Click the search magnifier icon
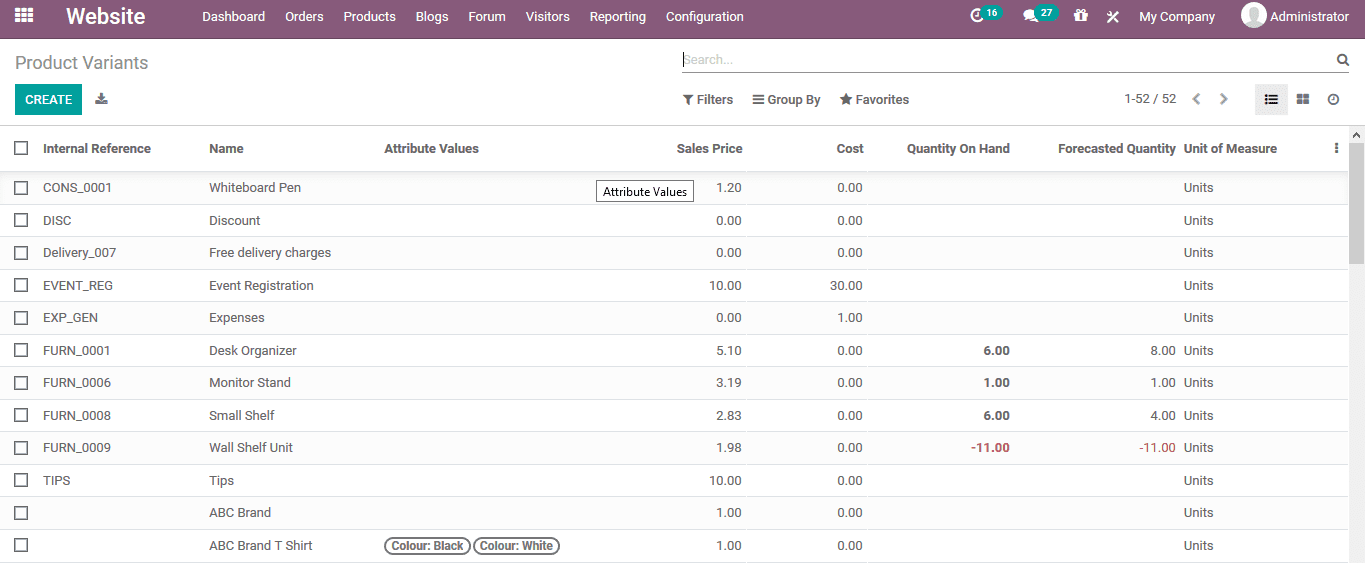This screenshot has width=1365, height=563. coord(1343,60)
